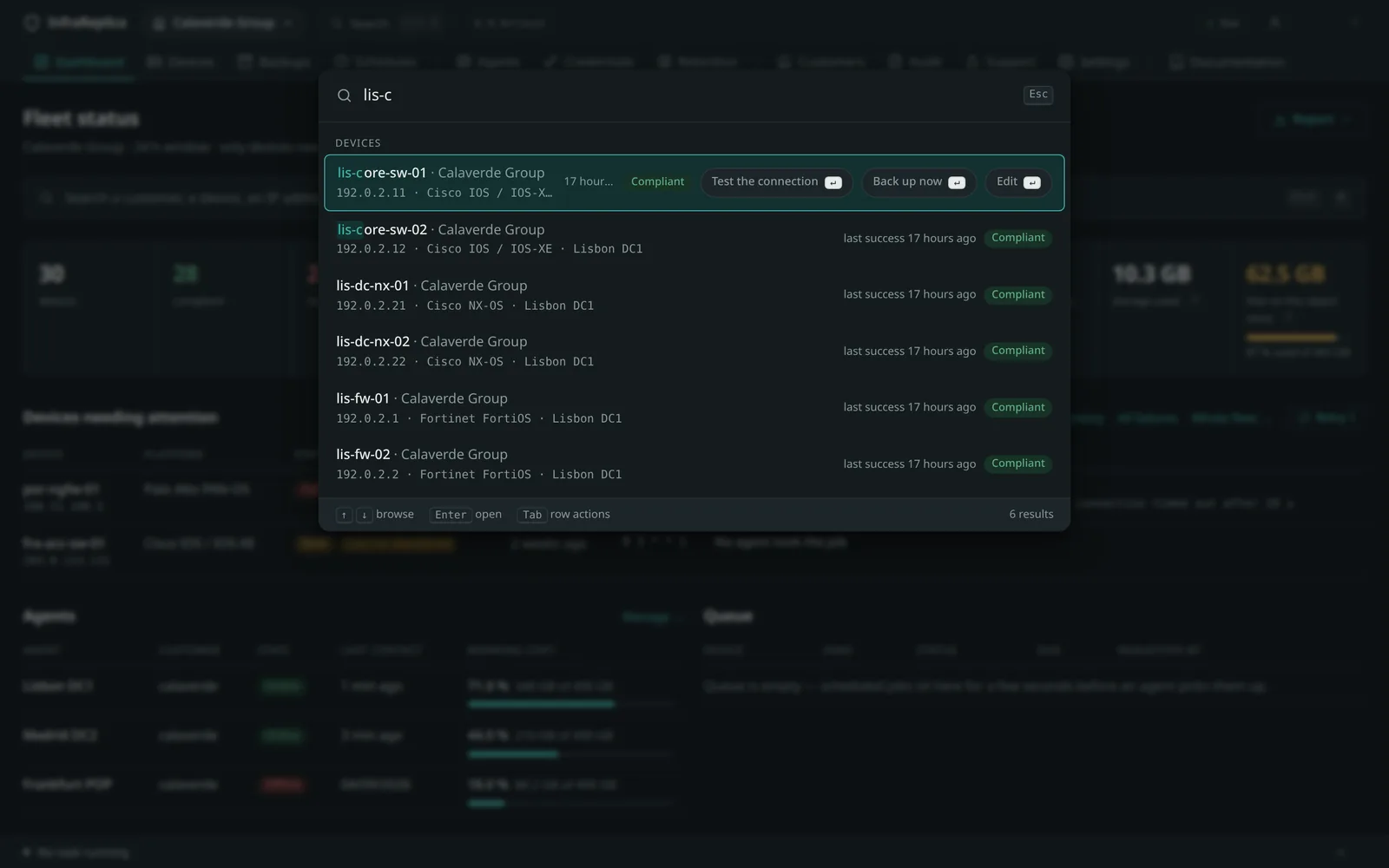Click the Compliant badge on lis-dc-nx-01
The width and height of the screenshot is (1389, 868).
[1017, 294]
